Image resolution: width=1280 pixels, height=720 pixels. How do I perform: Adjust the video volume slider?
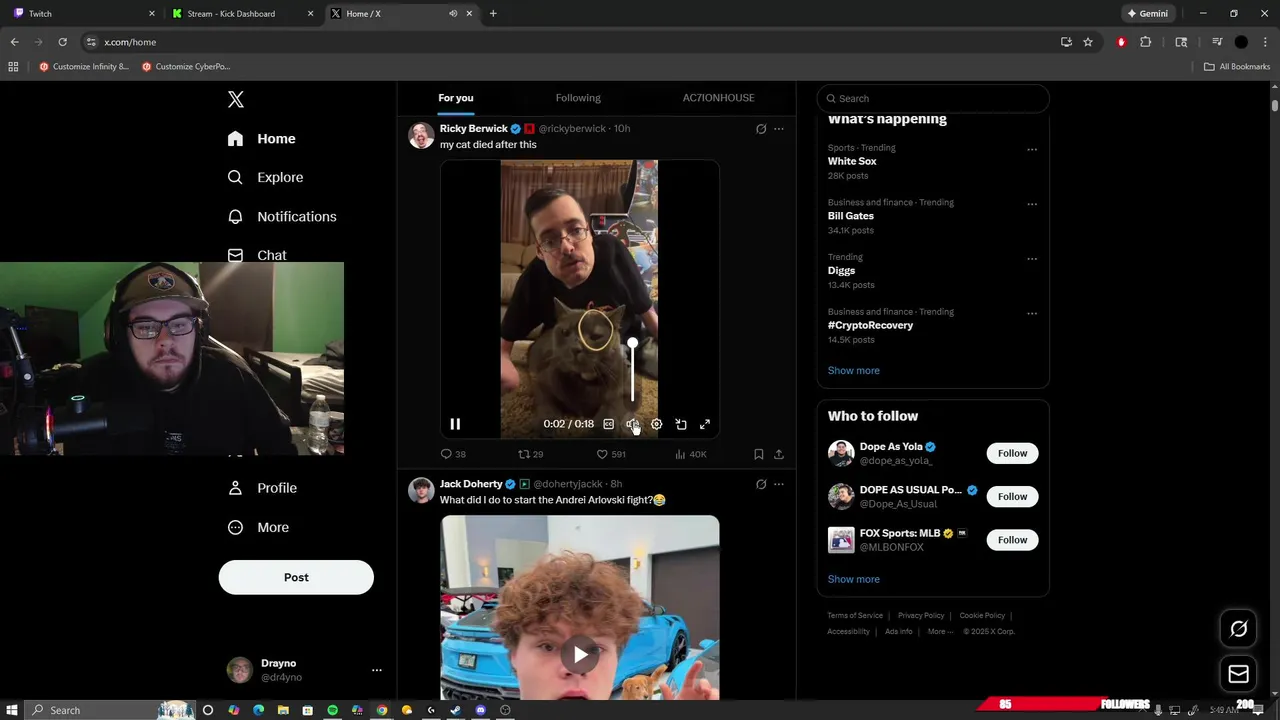[632, 370]
